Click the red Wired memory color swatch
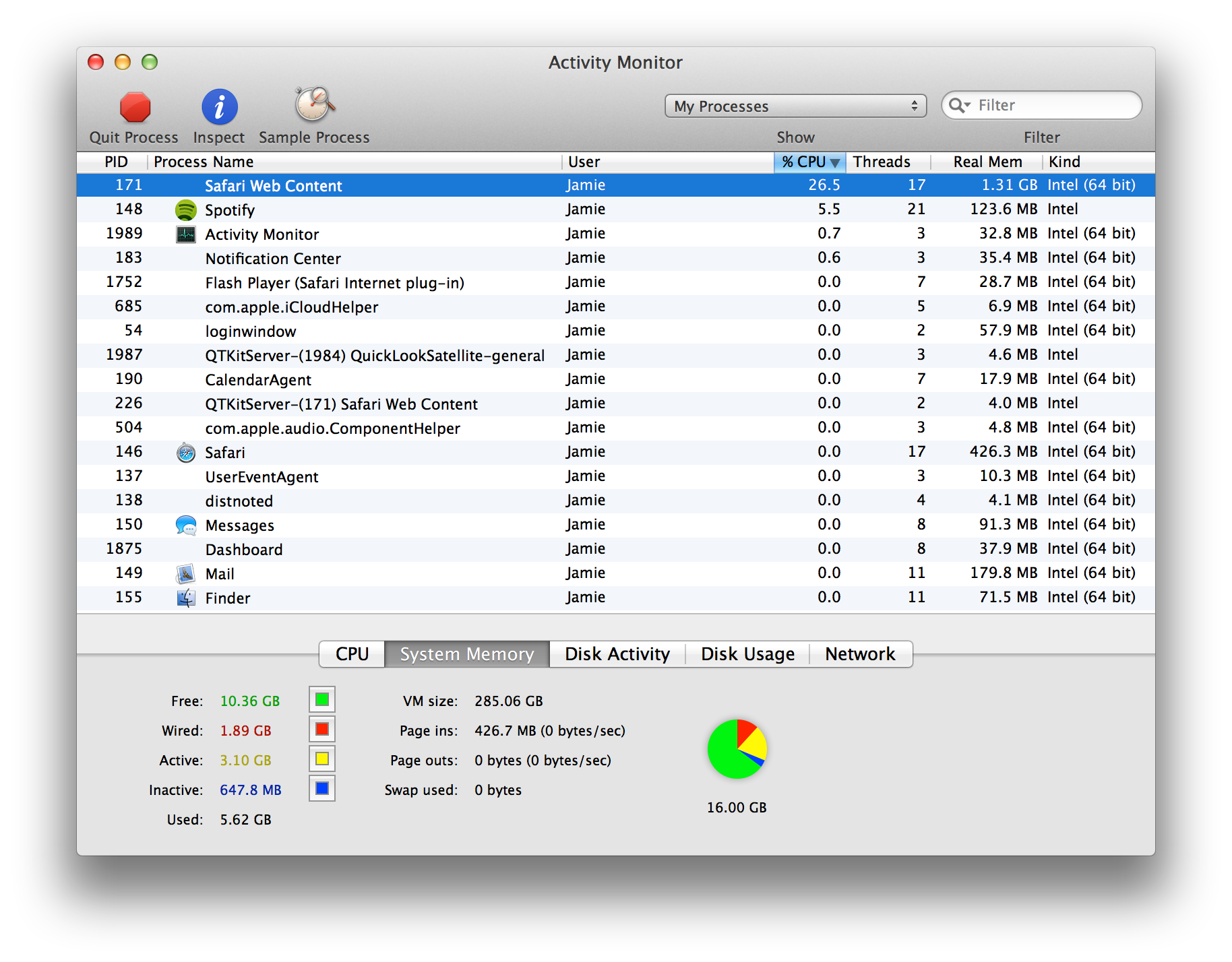The height and width of the screenshot is (962, 1232). (322, 729)
